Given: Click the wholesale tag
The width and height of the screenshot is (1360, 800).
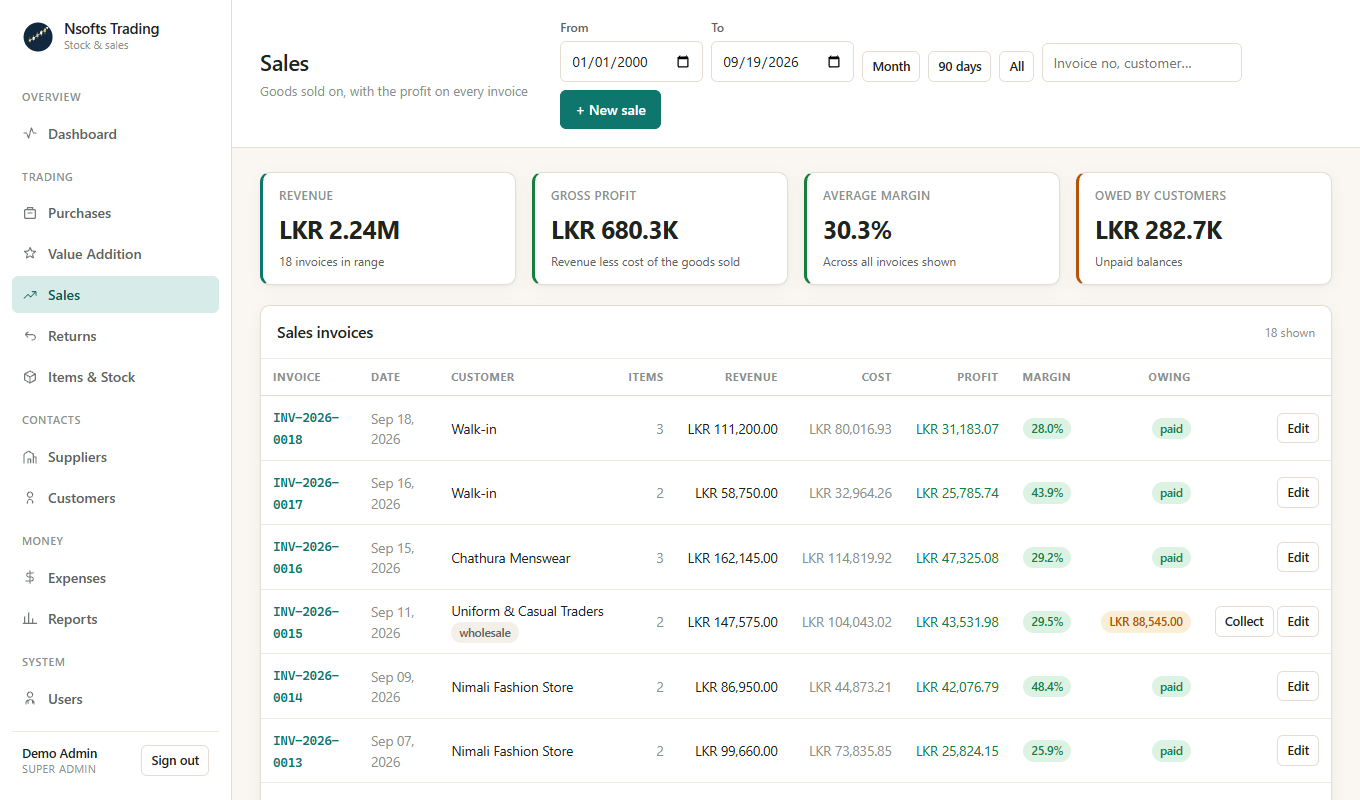Looking at the screenshot, I should [x=485, y=633].
